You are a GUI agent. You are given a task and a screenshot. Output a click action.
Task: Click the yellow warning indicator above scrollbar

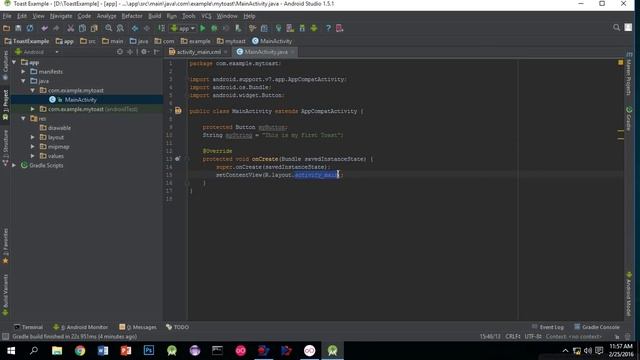coord(620,62)
